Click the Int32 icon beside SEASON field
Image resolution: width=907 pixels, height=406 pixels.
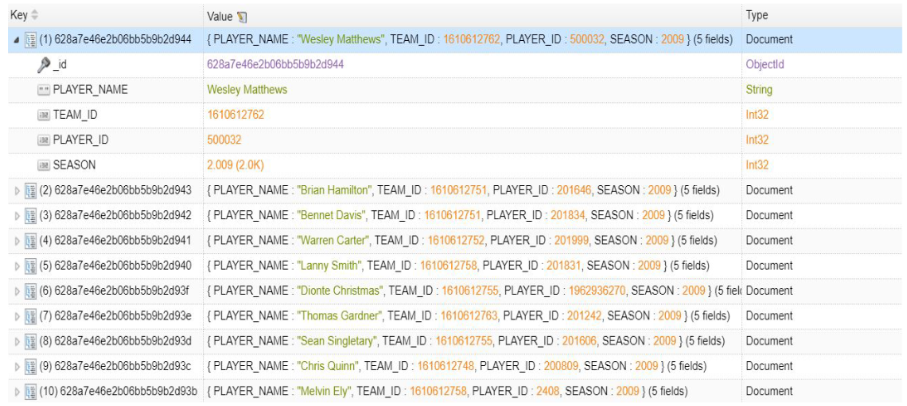[x=43, y=165]
